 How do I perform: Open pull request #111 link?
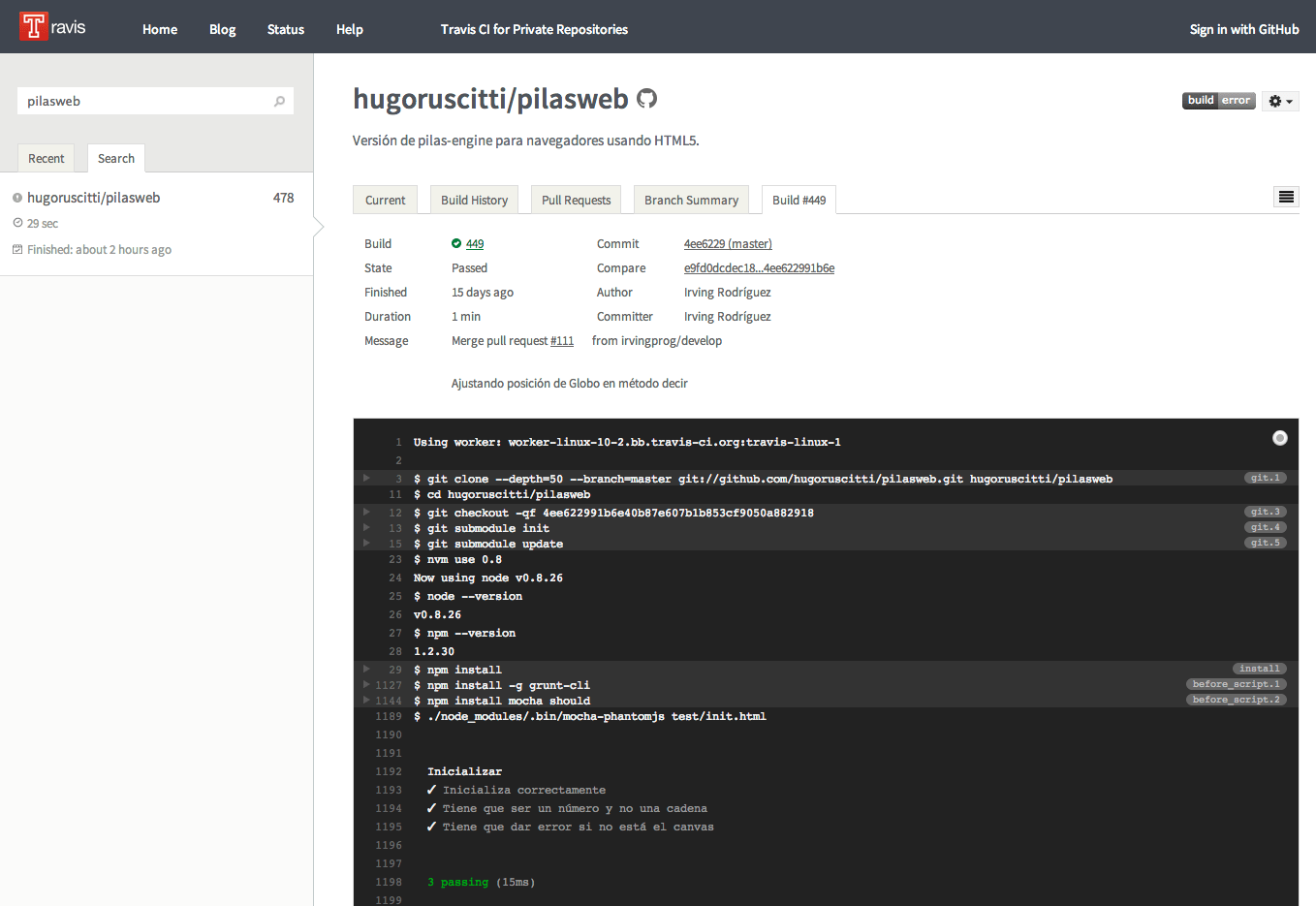pos(562,340)
